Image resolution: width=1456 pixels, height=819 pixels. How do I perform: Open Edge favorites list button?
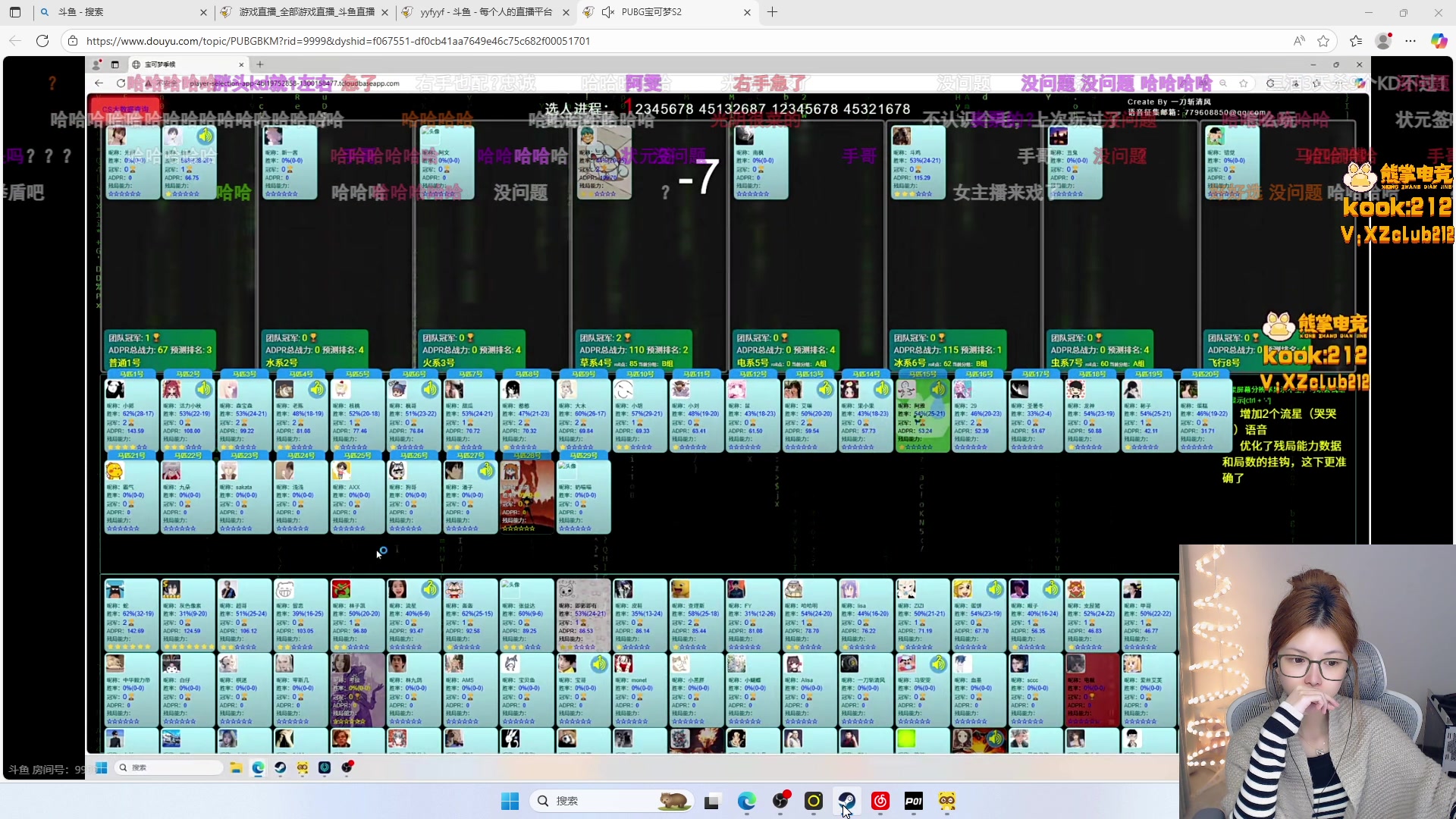click(1356, 41)
